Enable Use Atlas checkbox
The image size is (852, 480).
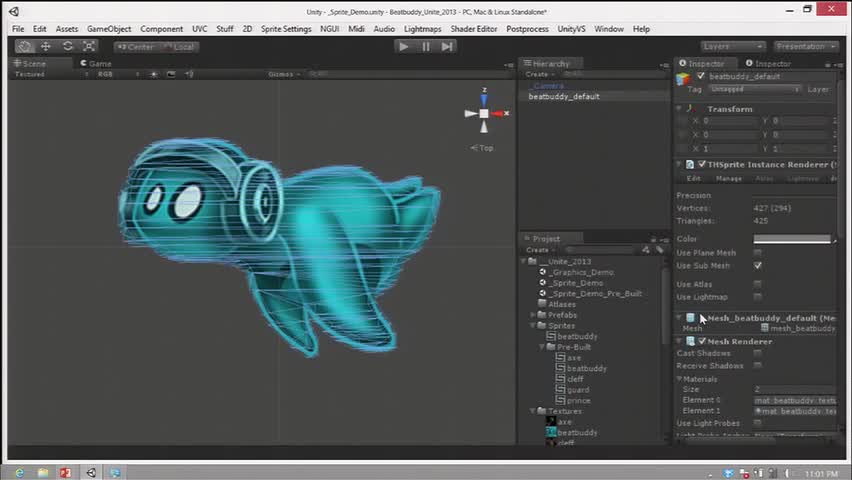[x=757, y=284]
